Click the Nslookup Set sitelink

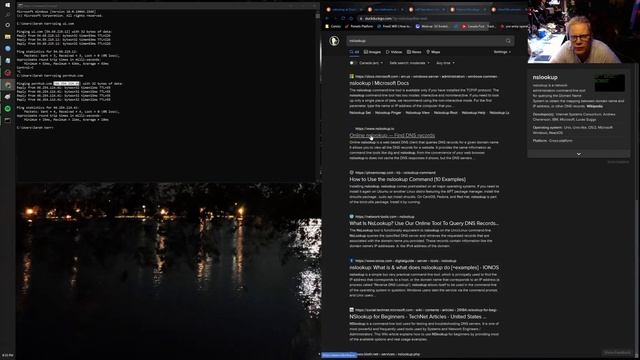click(x=360, y=113)
